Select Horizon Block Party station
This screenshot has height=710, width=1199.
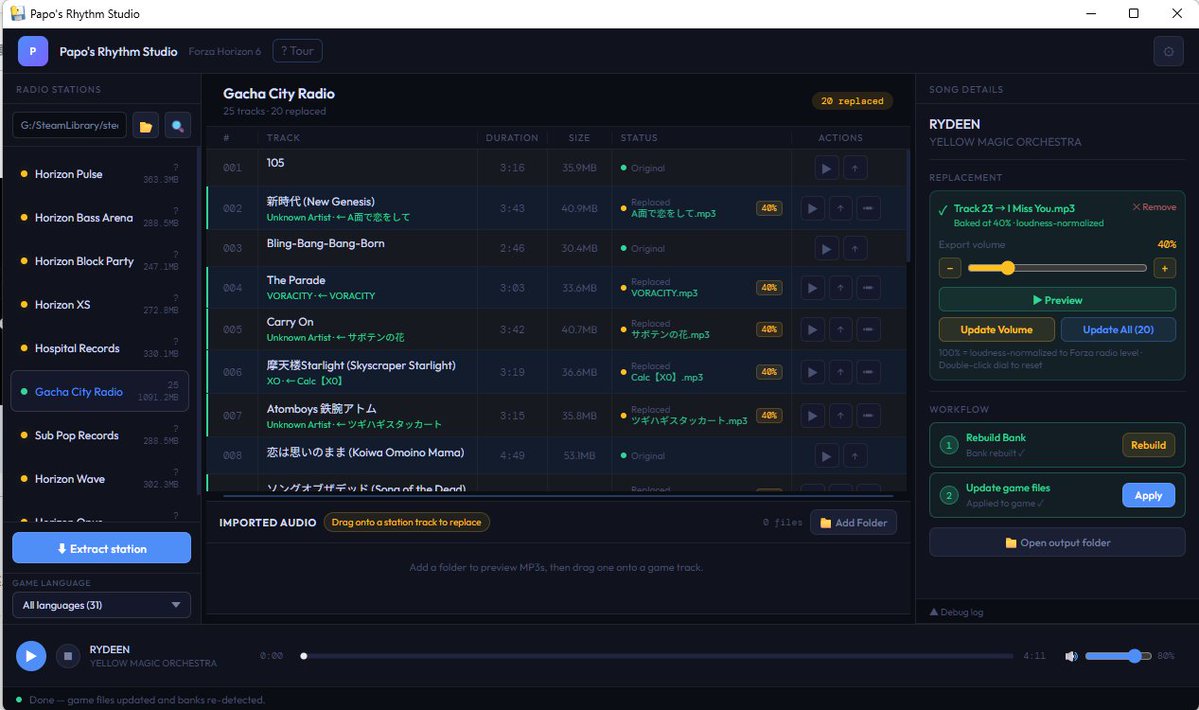(x=99, y=261)
